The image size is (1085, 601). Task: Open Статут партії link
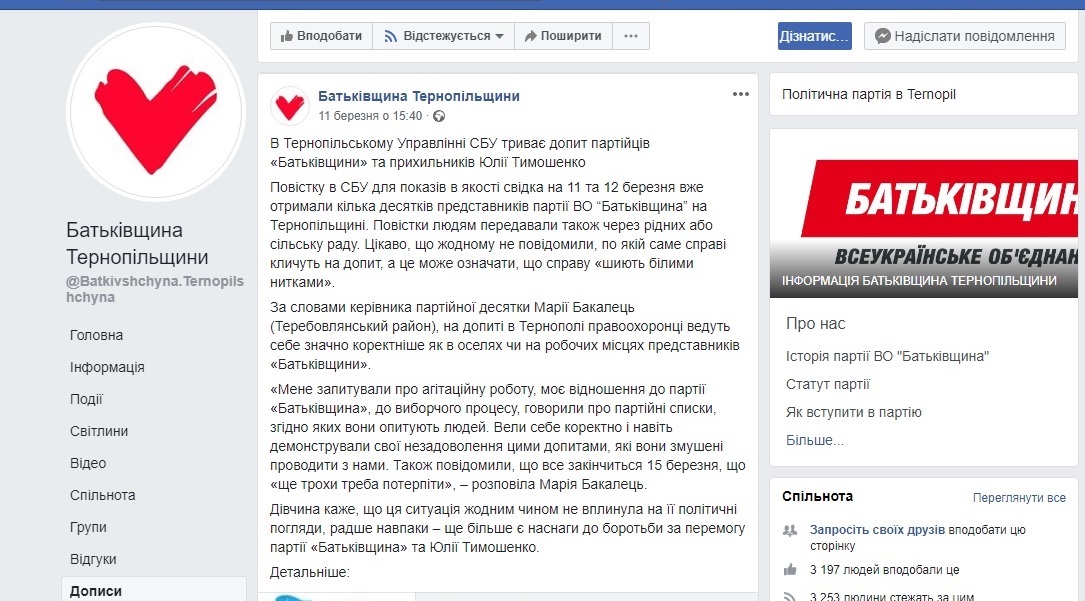pos(828,385)
